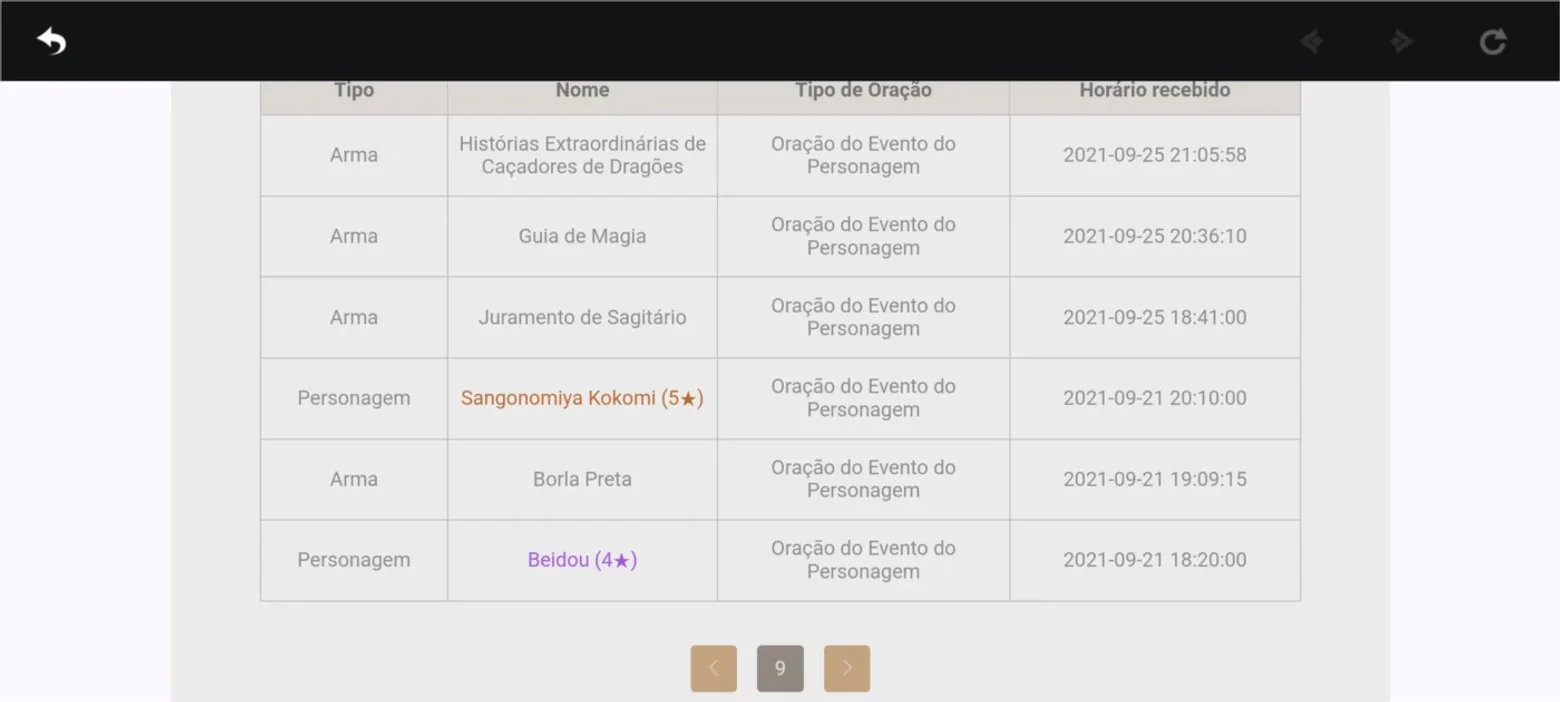Screen dimensions: 1560x702
Task: Select current page number 9
Action: (780, 668)
